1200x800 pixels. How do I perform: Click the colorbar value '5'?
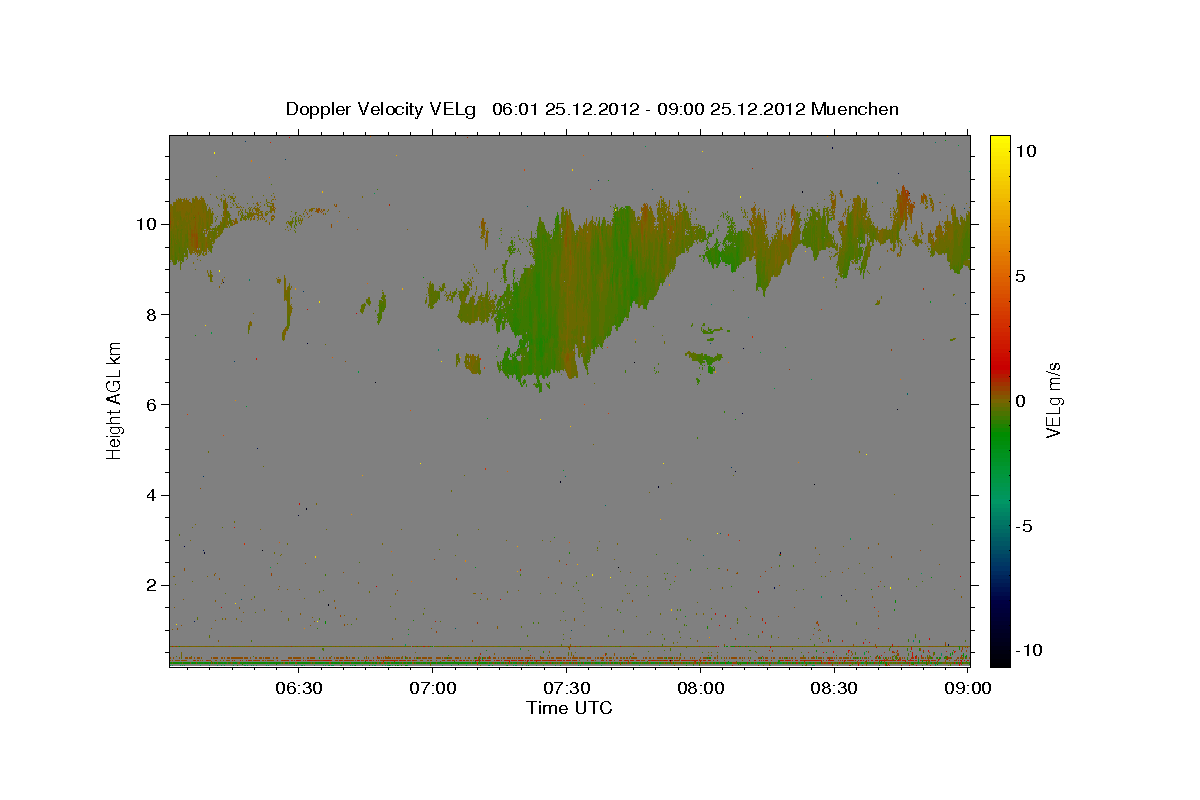(1020, 276)
